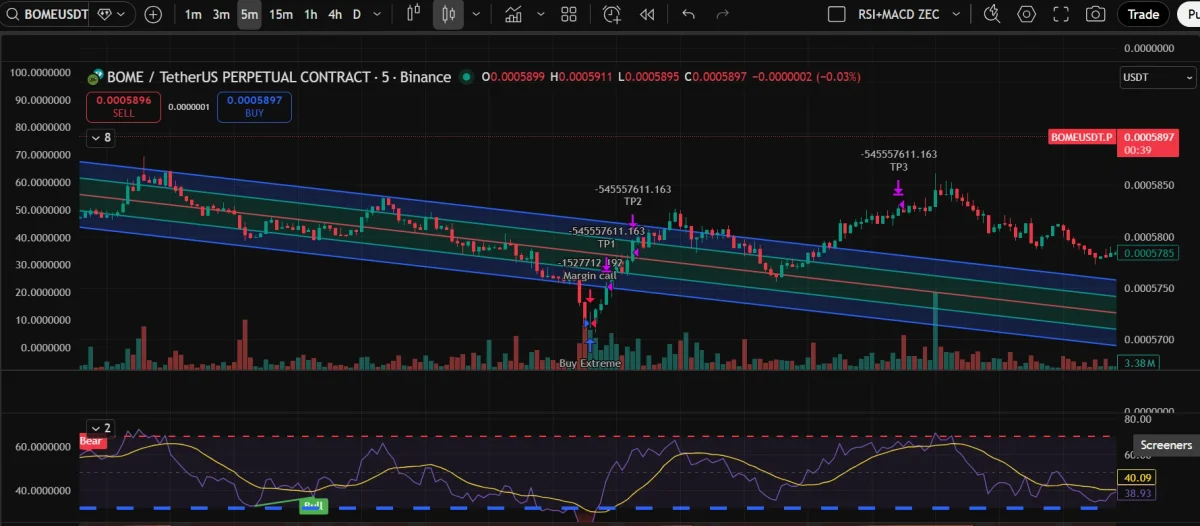Open chart settings hexagon icon
This screenshot has height=526, width=1200.
(x=1026, y=15)
